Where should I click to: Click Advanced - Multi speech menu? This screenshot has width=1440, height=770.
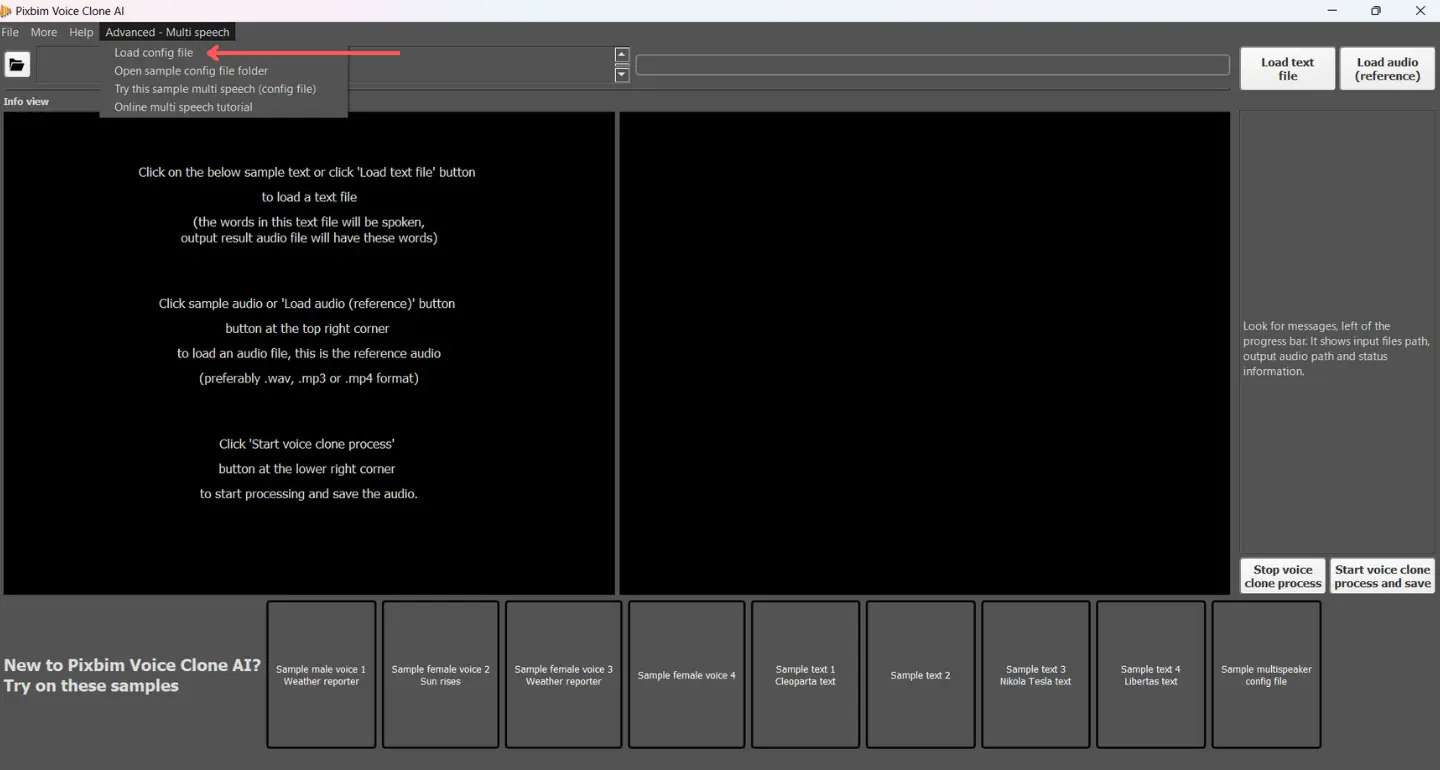(167, 32)
